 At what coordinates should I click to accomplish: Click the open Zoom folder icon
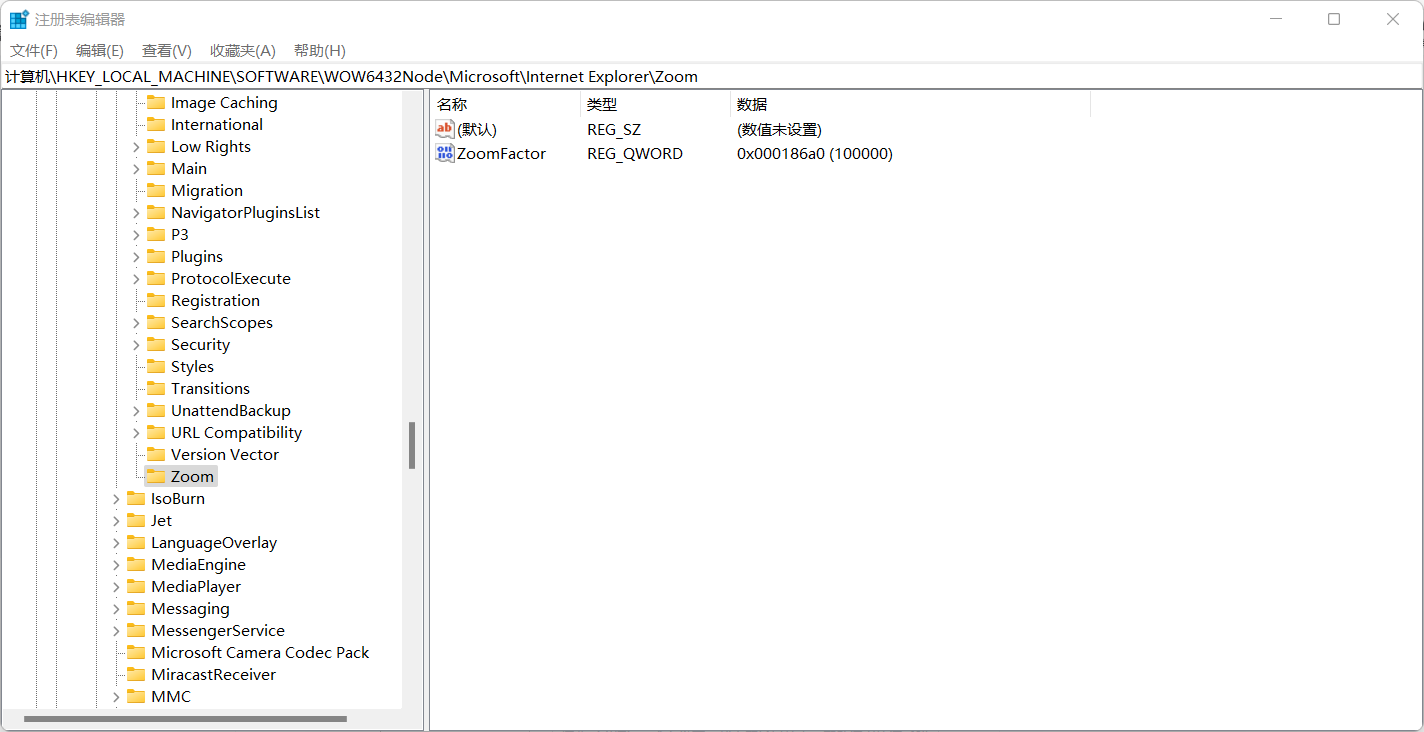(x=156, y=476)
